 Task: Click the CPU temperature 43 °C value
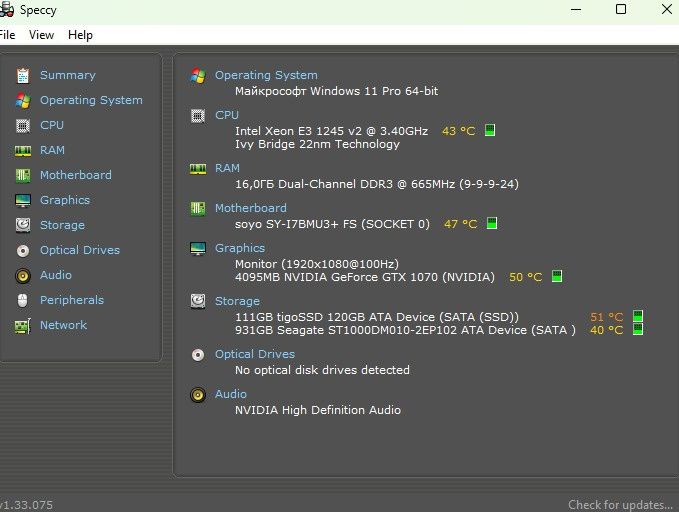[458, 131]
